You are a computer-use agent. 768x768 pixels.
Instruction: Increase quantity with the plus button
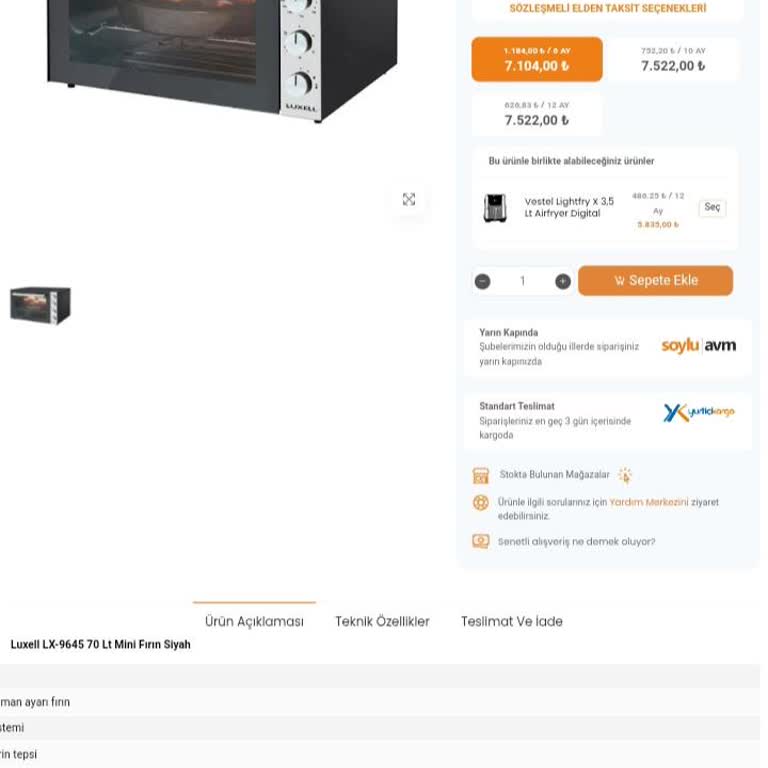click(563, 281)
